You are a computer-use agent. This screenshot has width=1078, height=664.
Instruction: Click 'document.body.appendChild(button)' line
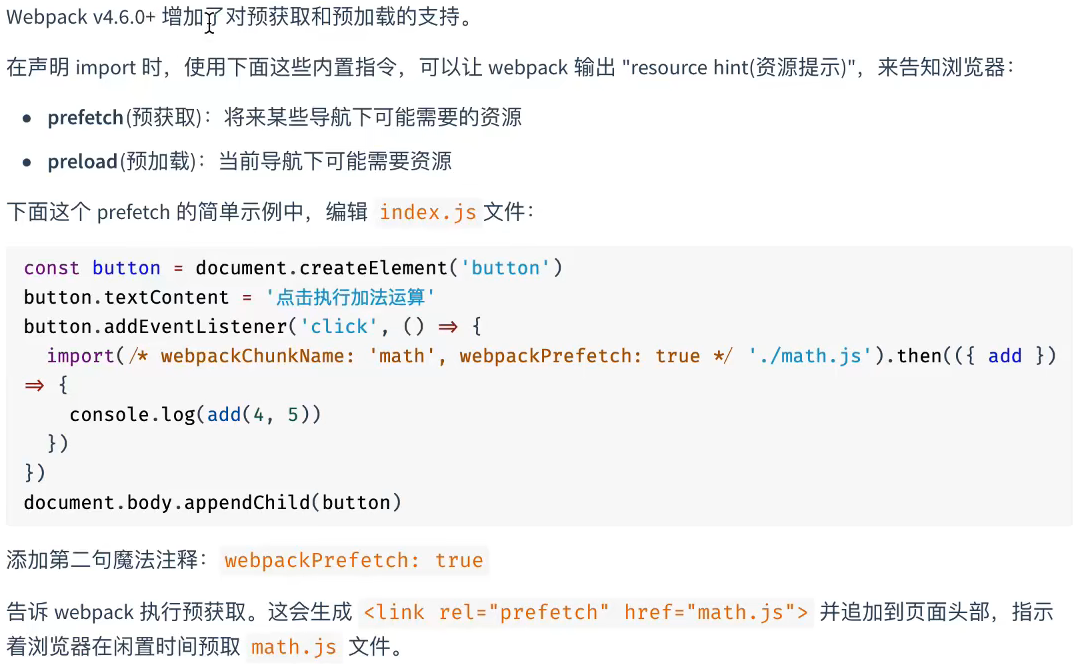tap(212, 502)
